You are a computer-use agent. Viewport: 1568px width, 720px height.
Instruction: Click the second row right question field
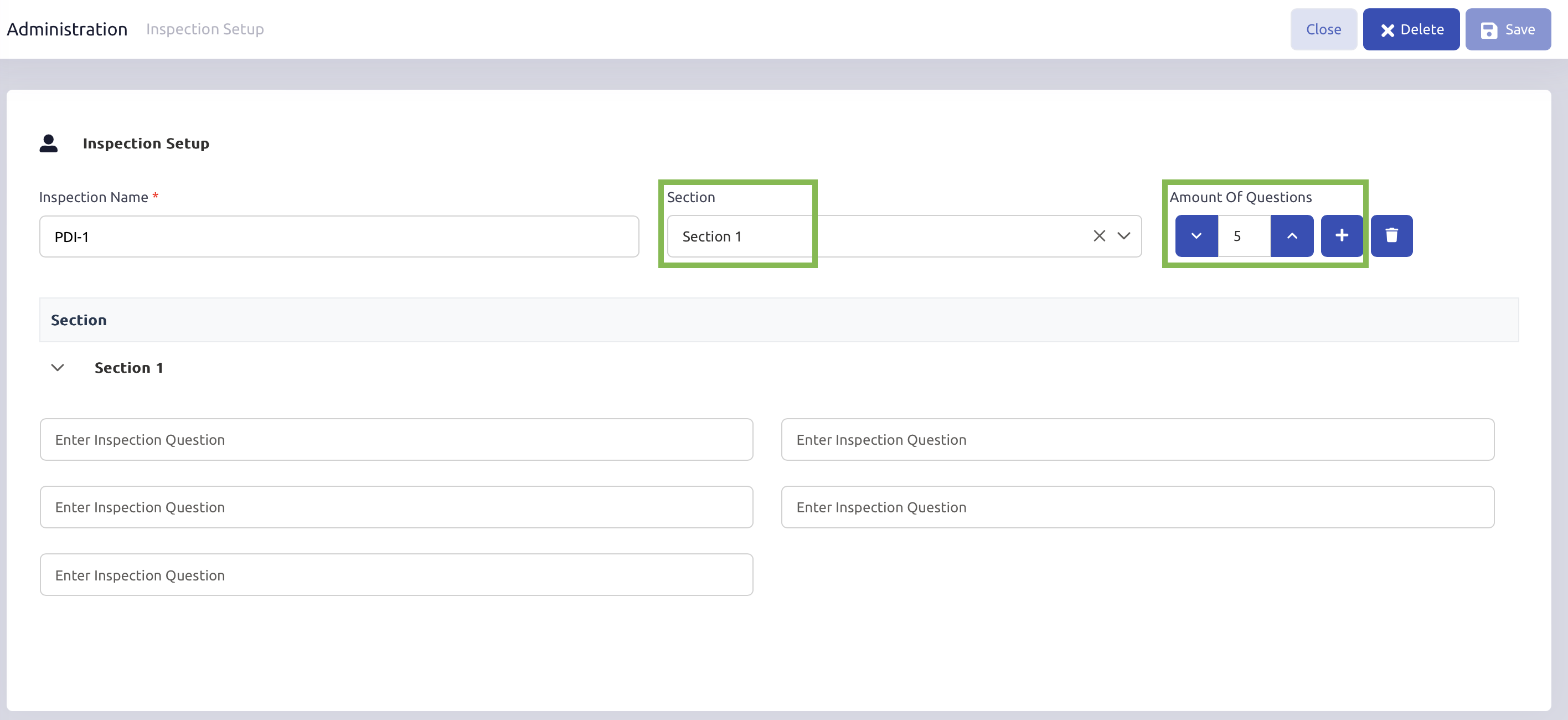1137,507
